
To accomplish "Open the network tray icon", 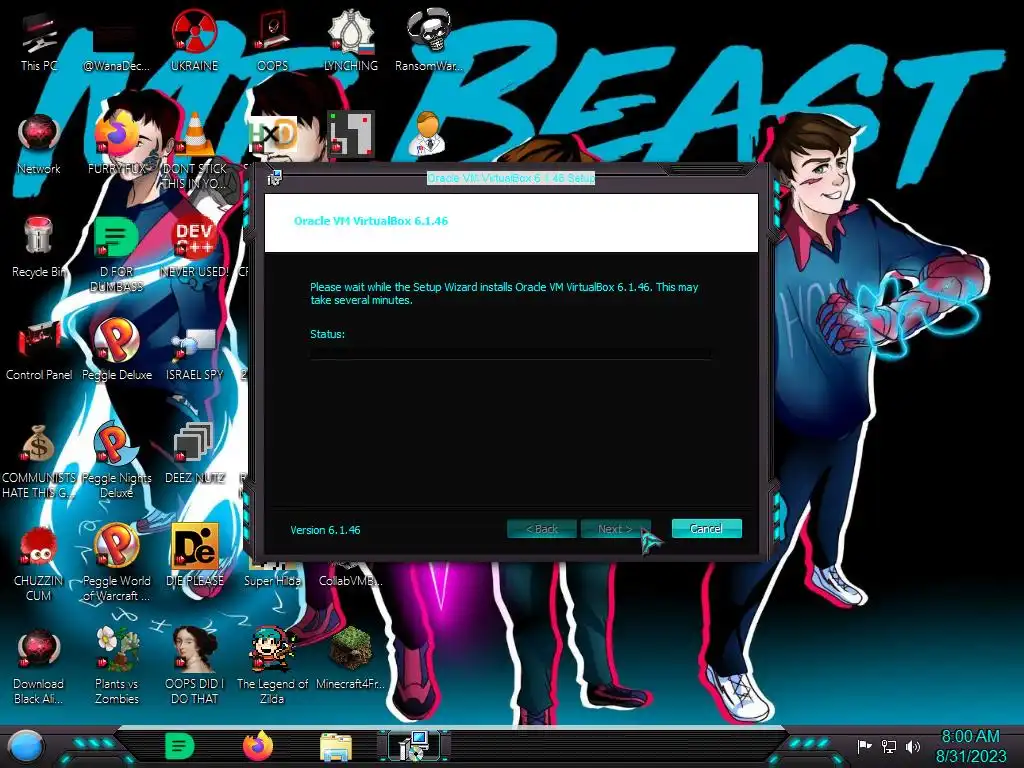I will tap(889, 746).
